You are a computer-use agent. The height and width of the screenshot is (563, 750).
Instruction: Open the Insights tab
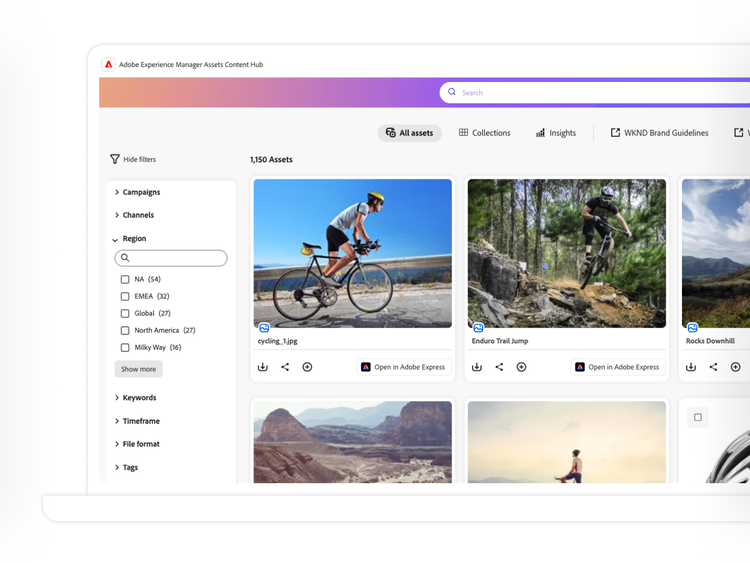coord(556,133)
